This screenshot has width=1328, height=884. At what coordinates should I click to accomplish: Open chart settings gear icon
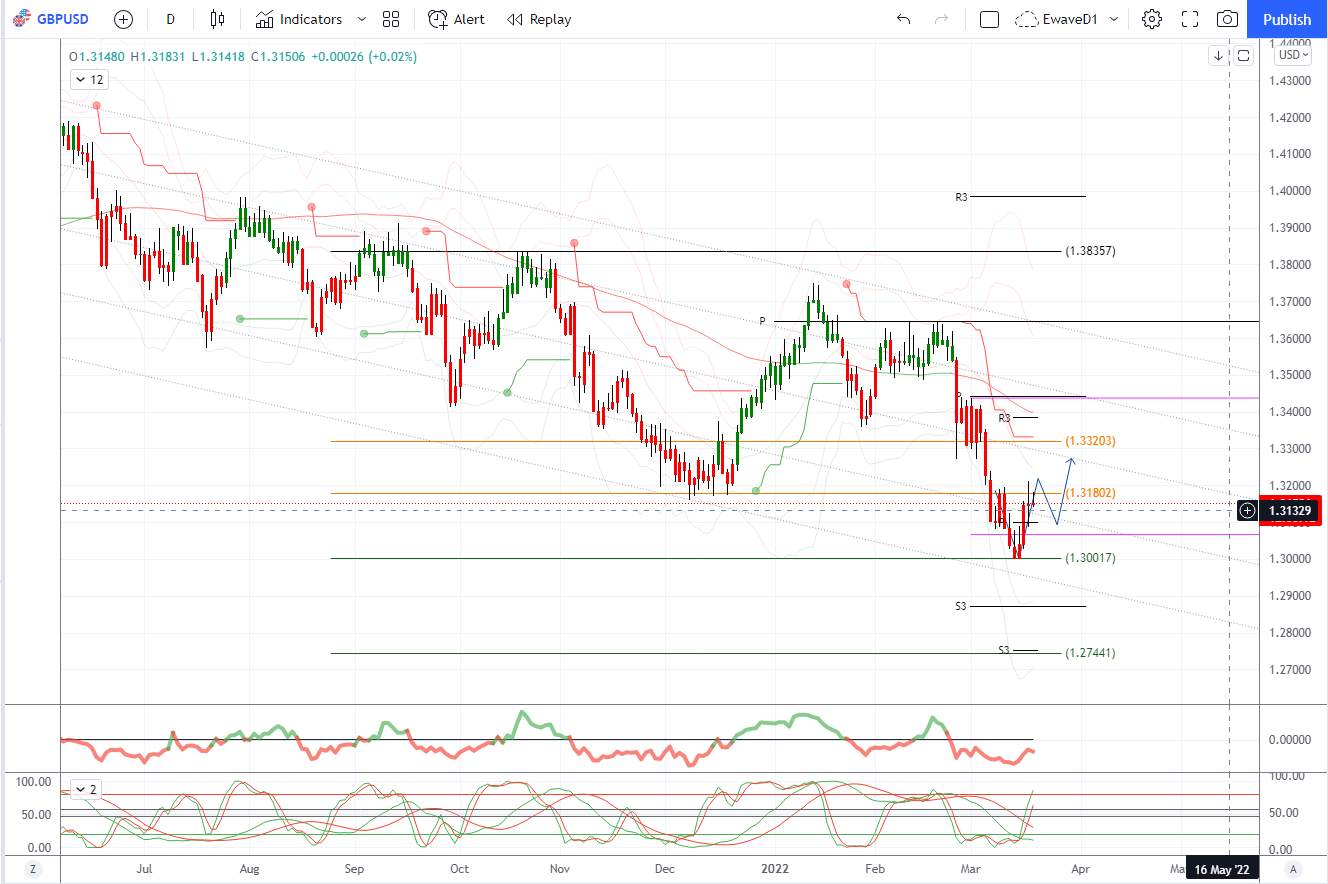point(1152,19)
